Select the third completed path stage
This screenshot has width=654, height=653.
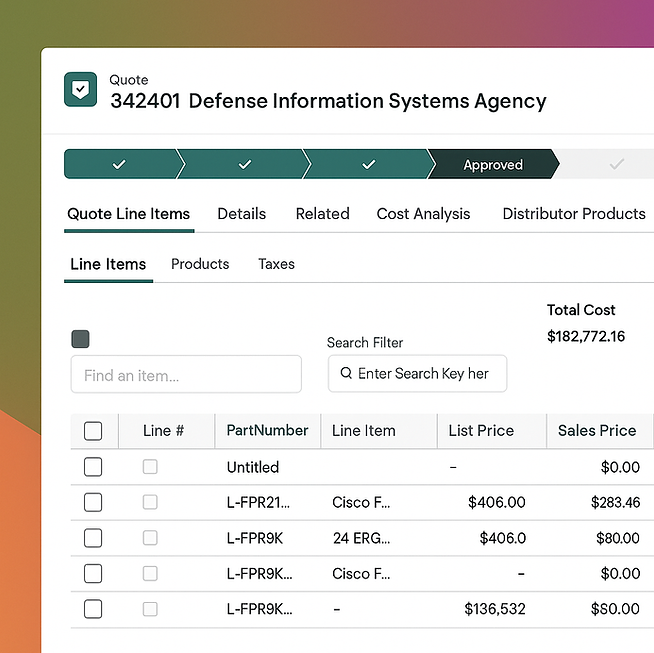coord(369,164)
